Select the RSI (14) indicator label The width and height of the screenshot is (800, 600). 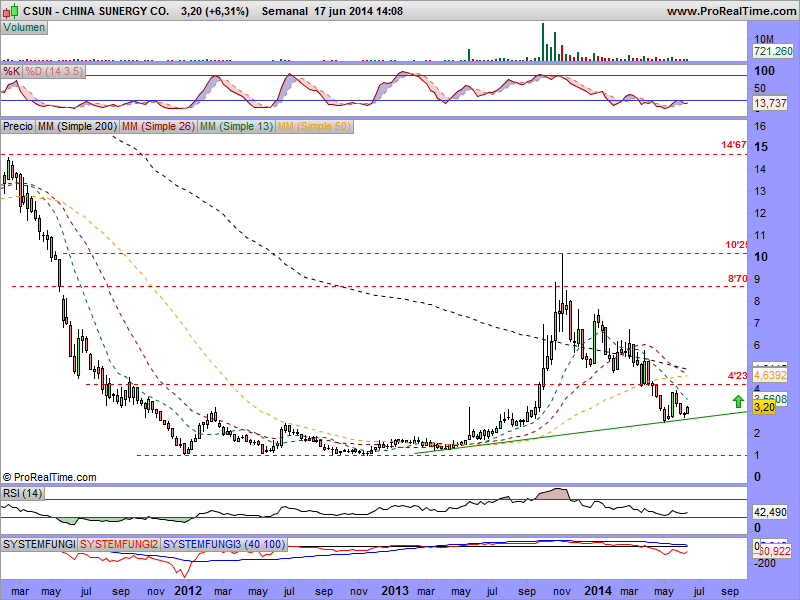tap(22, 493)
